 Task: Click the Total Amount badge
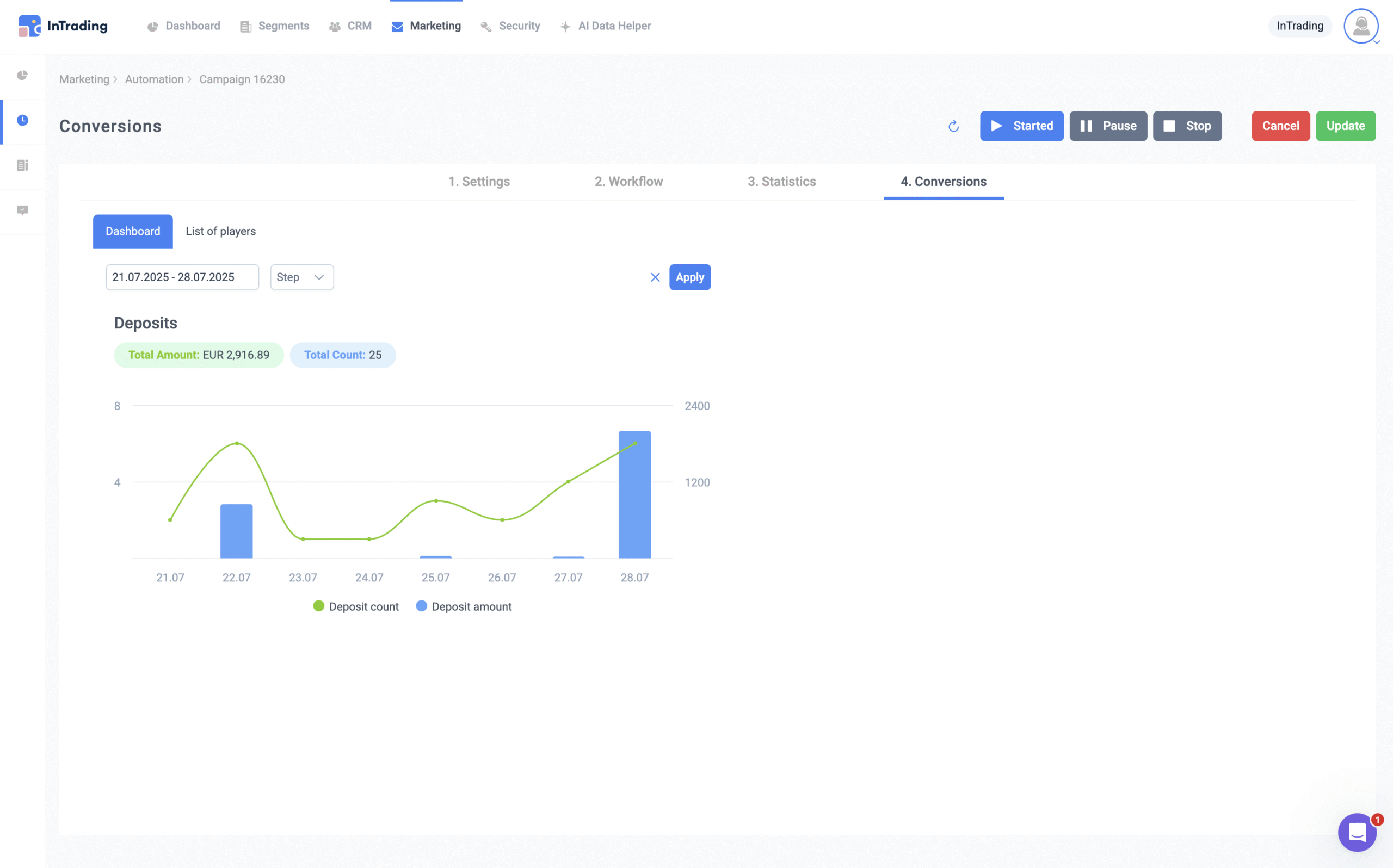(199, 355)
